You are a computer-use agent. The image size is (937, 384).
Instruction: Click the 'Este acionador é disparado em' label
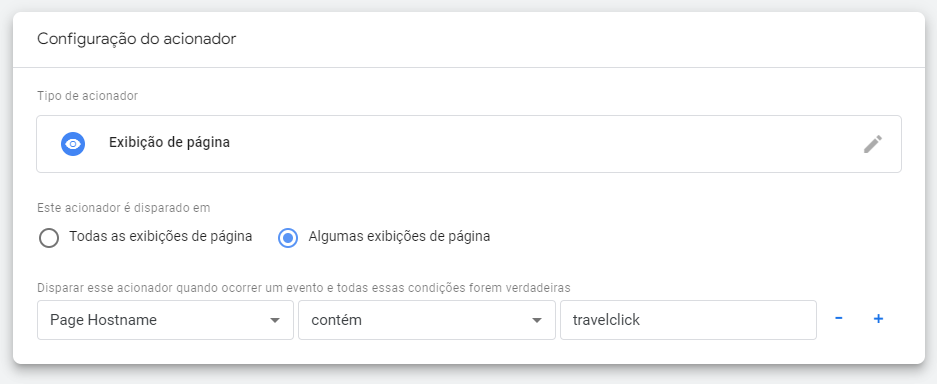(x=124, y=208)
